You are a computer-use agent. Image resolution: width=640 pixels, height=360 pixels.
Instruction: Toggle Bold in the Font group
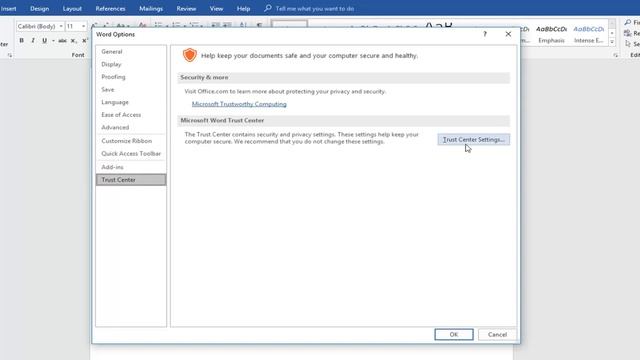point(22,40)
